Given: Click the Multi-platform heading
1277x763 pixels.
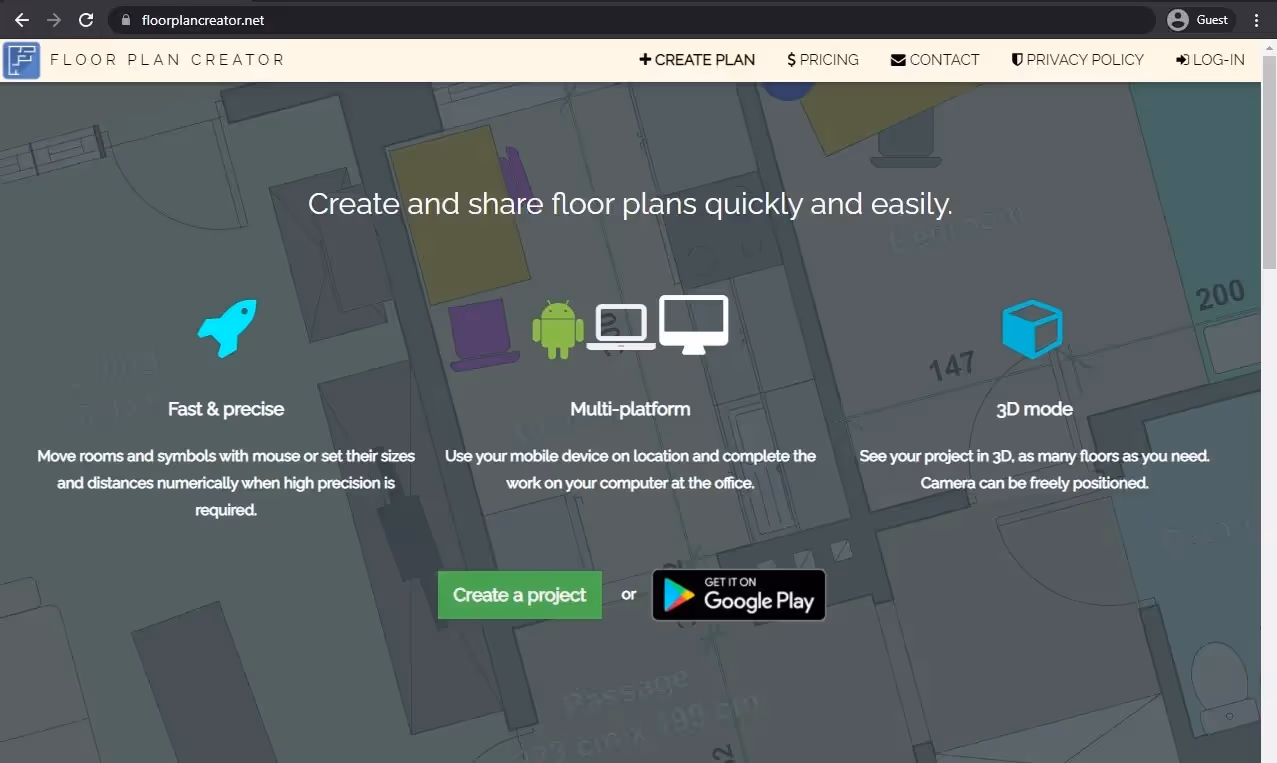Looking at the screenshot, I should pos(630,409).
